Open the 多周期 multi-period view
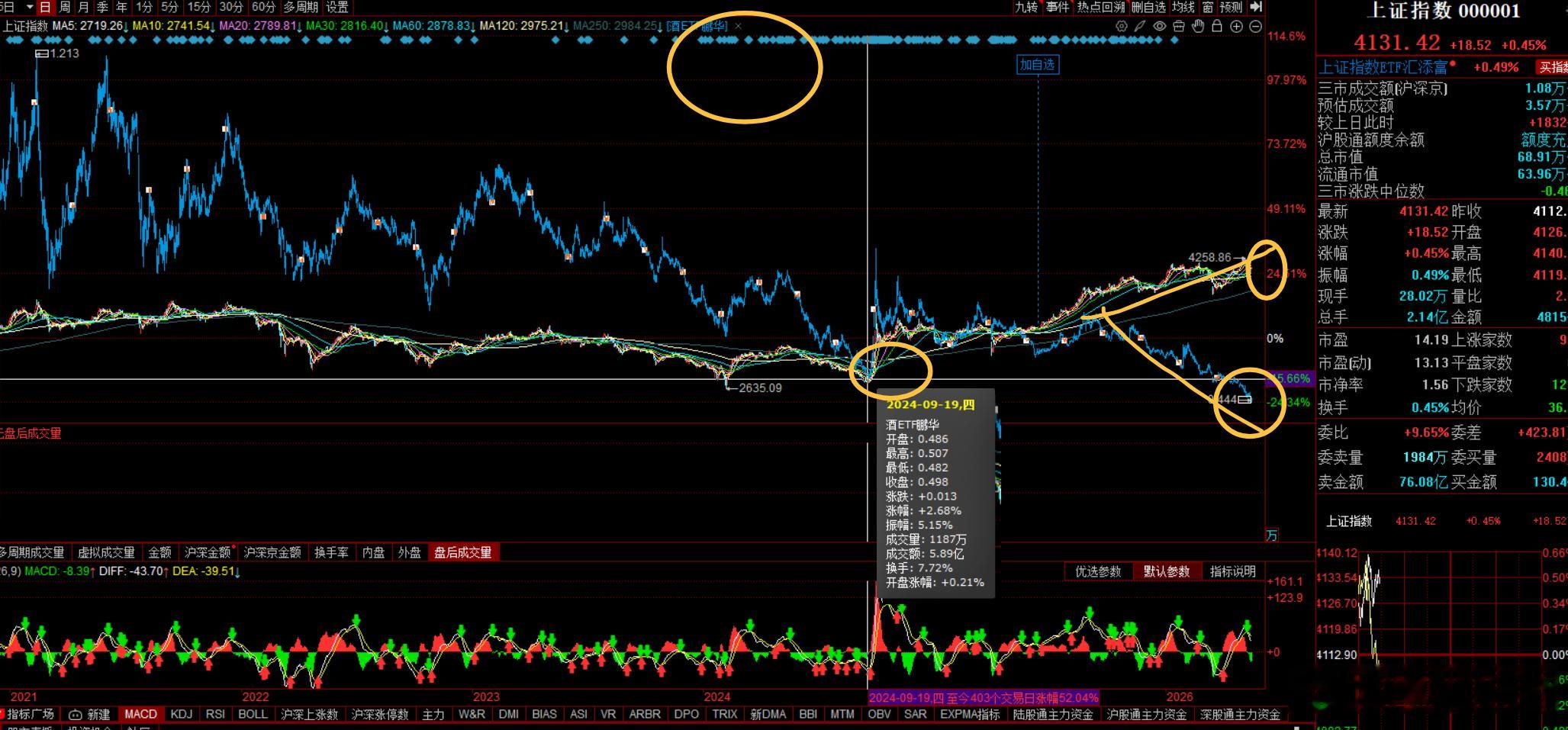 click(301, 7)
